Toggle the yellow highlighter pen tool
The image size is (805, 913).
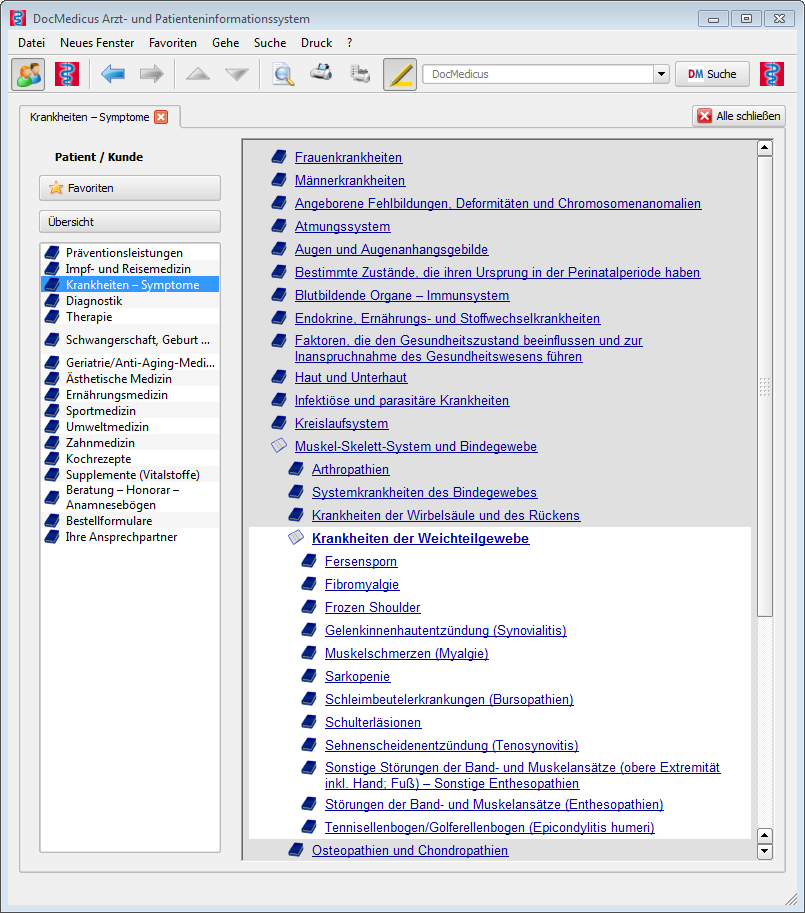pyautogui.click(x=400, y=74)
